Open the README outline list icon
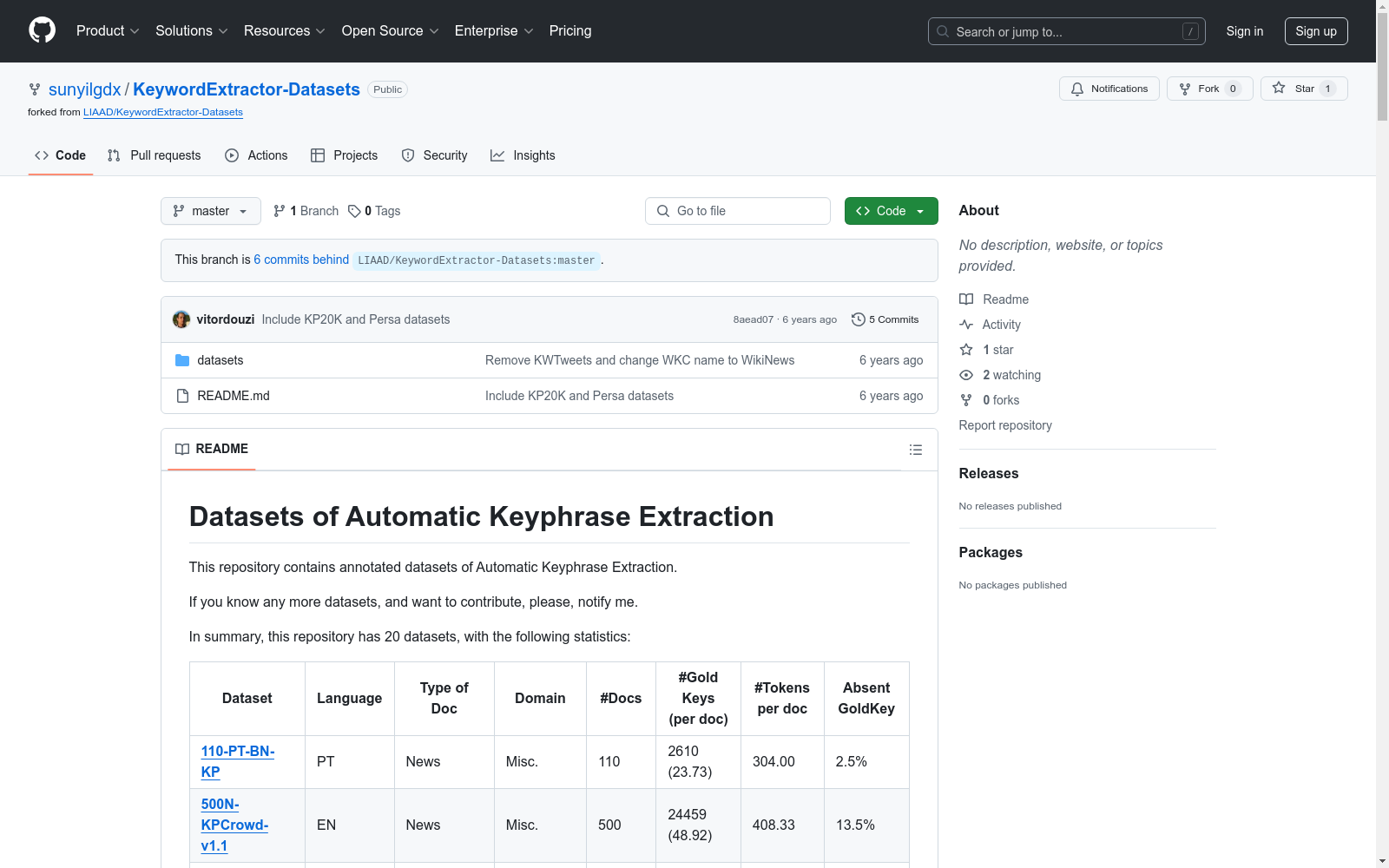 915,450
